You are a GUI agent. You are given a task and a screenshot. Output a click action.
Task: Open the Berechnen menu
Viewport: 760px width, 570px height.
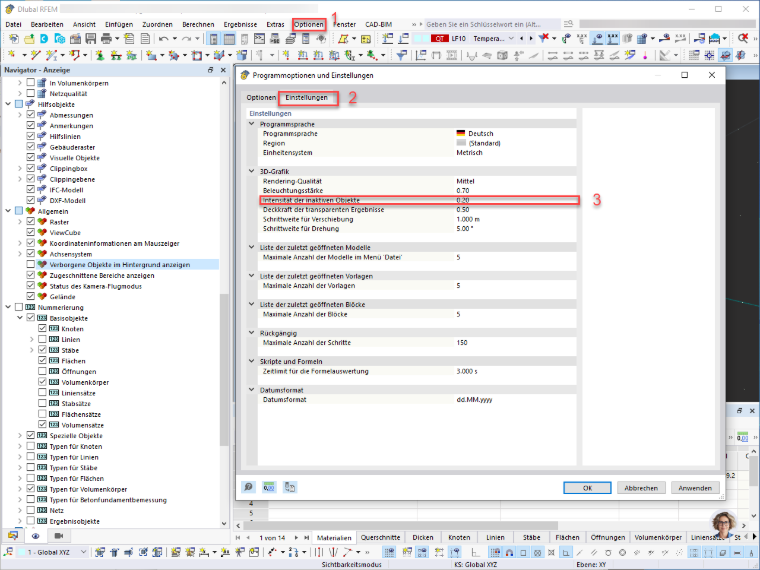198,24
